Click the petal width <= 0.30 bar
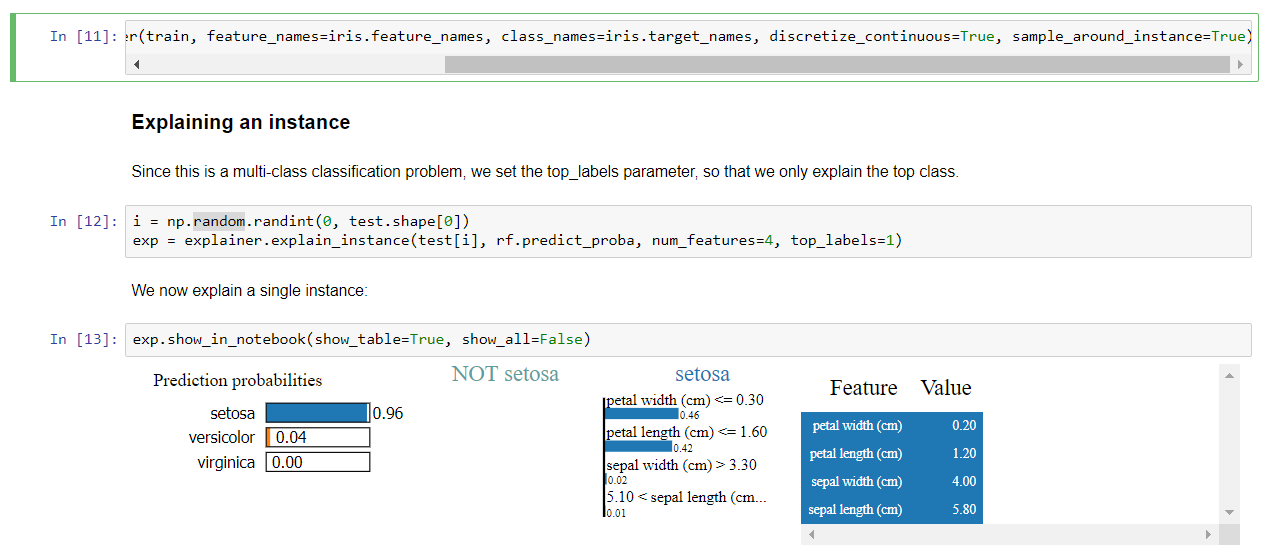 click(x=642, y=413)
